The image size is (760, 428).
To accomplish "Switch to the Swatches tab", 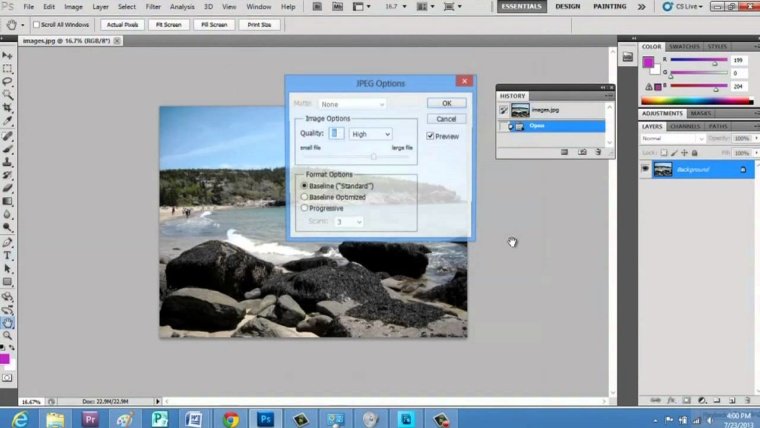I will [x=684, y=47].
